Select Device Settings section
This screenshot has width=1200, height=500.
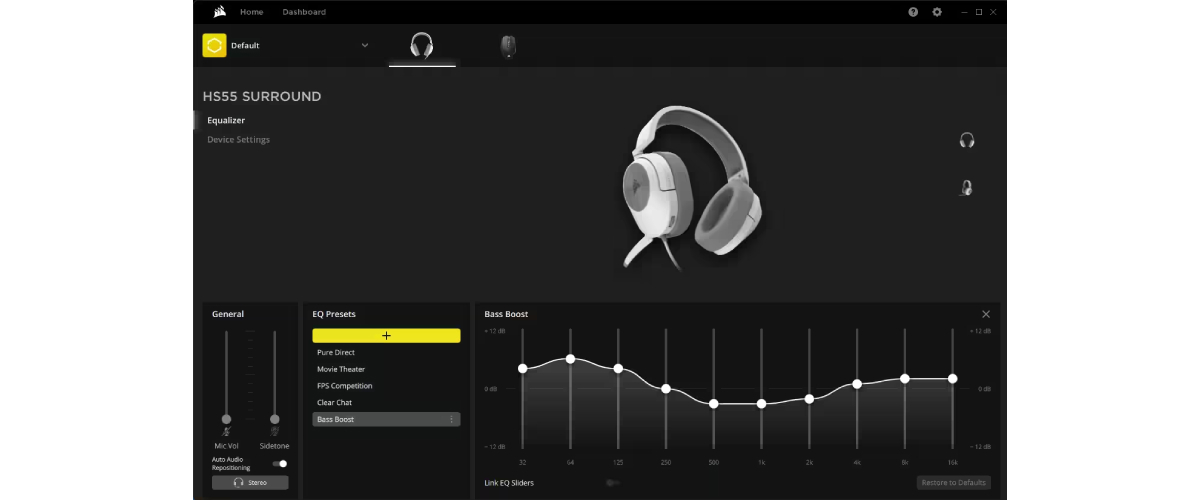point(239,139)
